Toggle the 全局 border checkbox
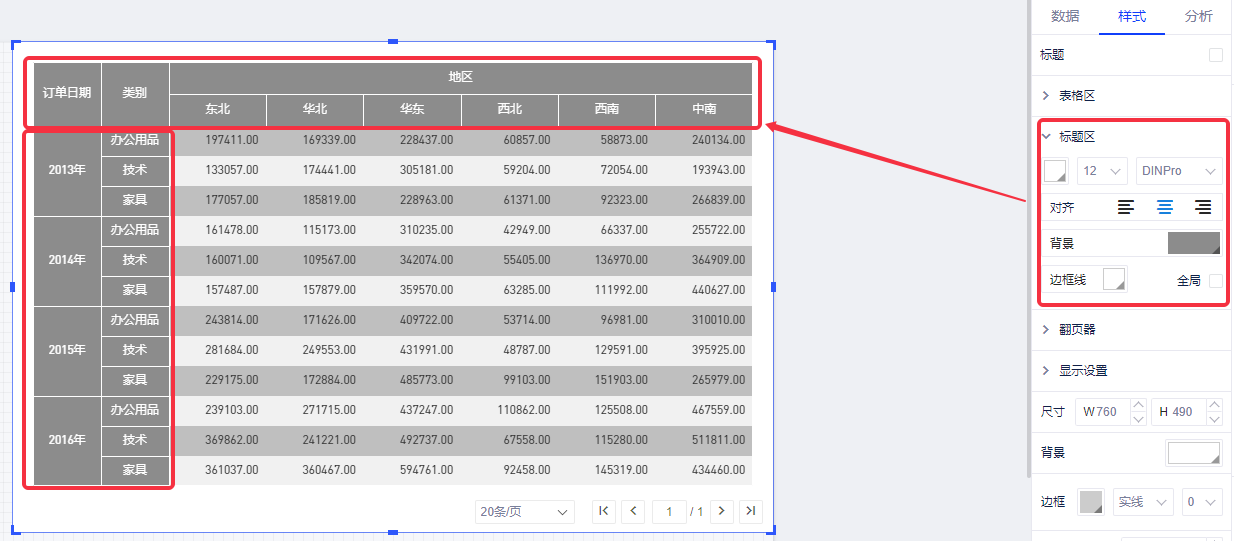 tap(1215, 281)
